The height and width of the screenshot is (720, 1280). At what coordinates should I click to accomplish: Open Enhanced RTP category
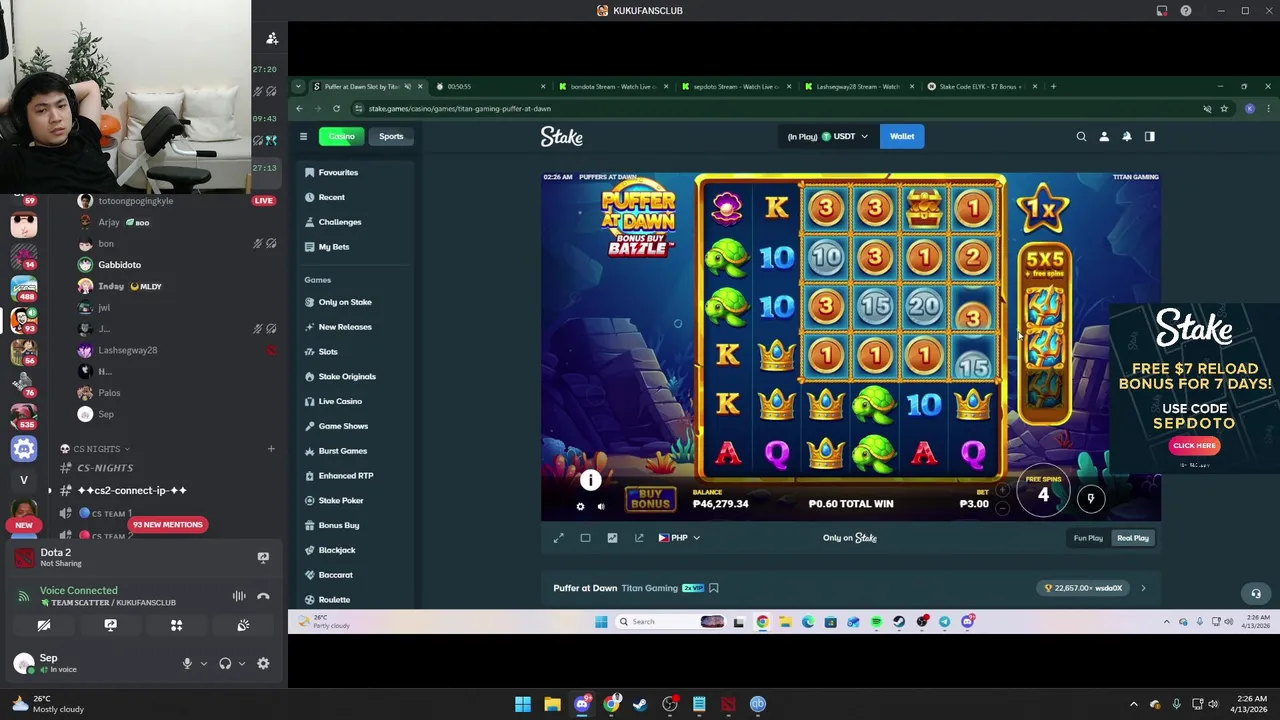pyautogui.click(x=346, y=476)
